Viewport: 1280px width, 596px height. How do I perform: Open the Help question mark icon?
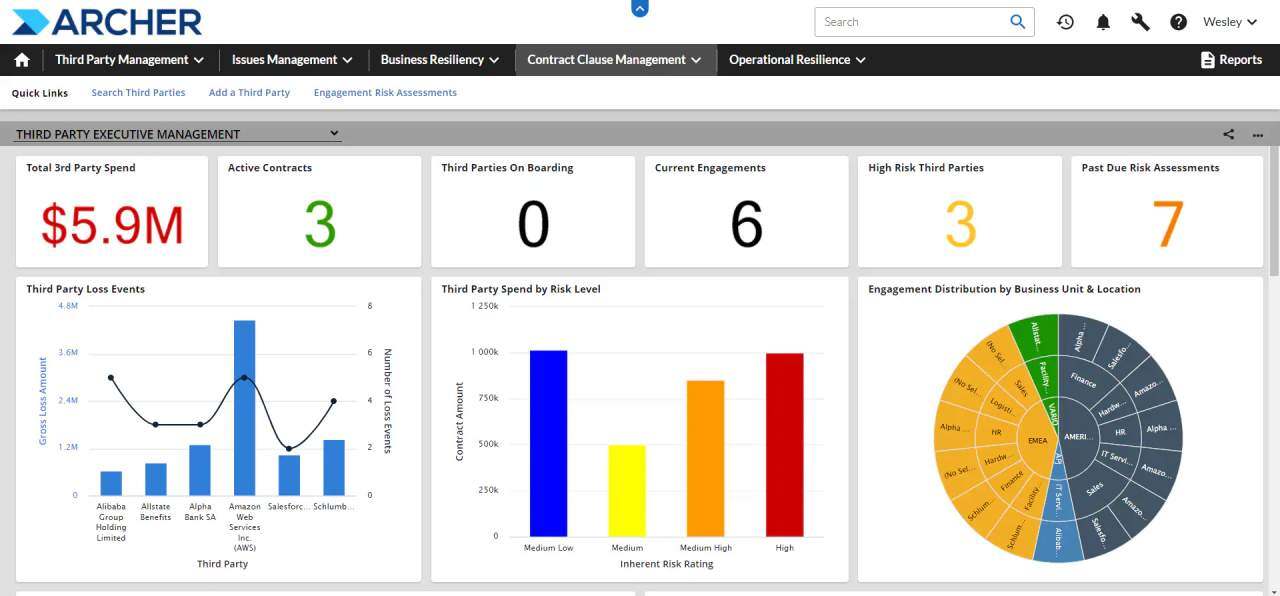(x=1178, y=21)
